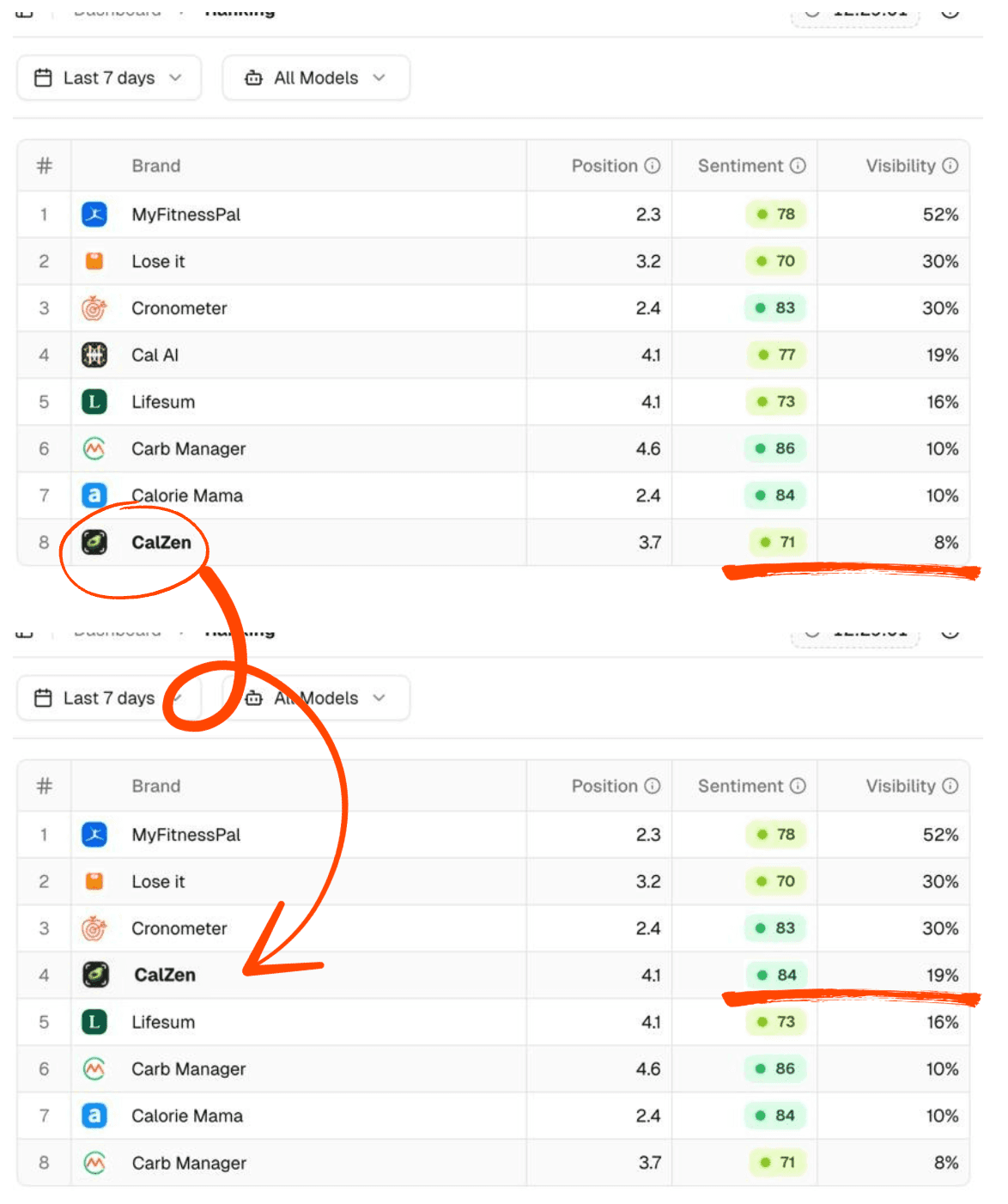1008x1204 pixels.
Task: Click the Cal AI app icon
Action: (94, 355)
